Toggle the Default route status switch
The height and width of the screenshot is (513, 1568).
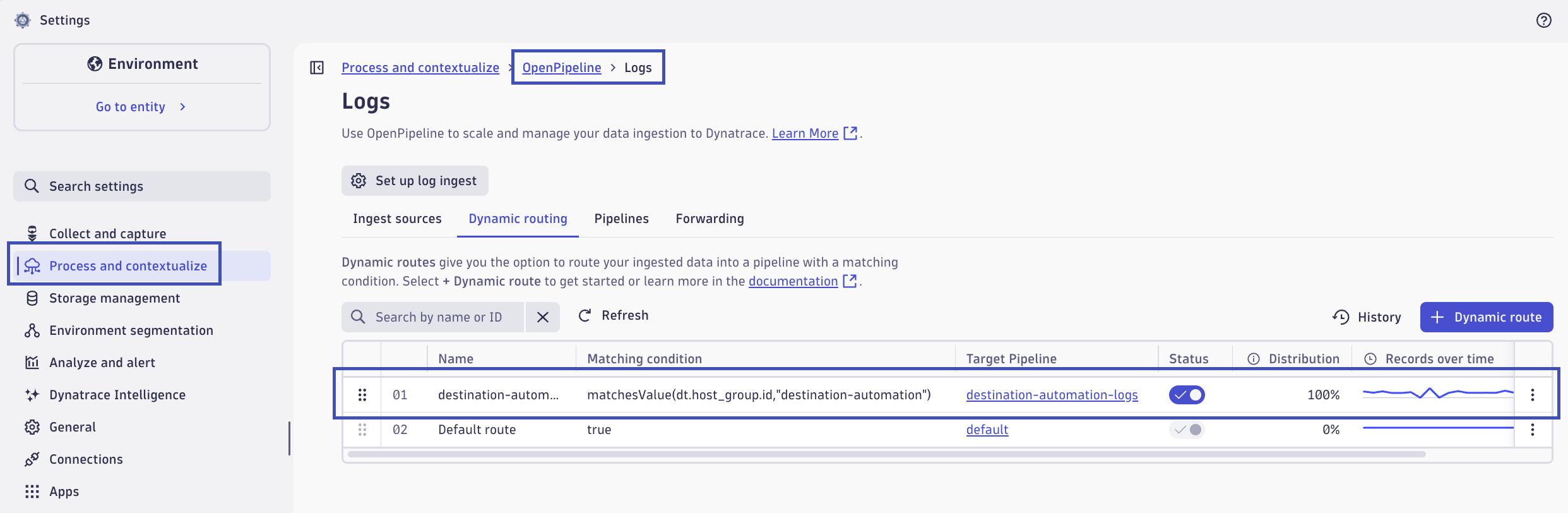(1187, 430)
